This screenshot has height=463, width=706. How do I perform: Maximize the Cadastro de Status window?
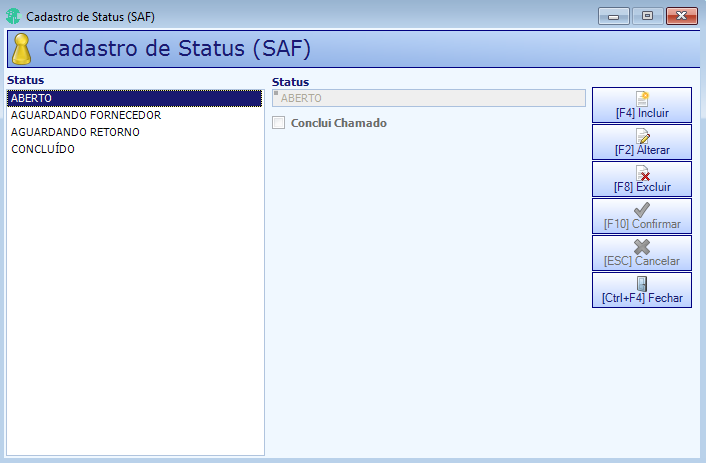pos(647,16)
